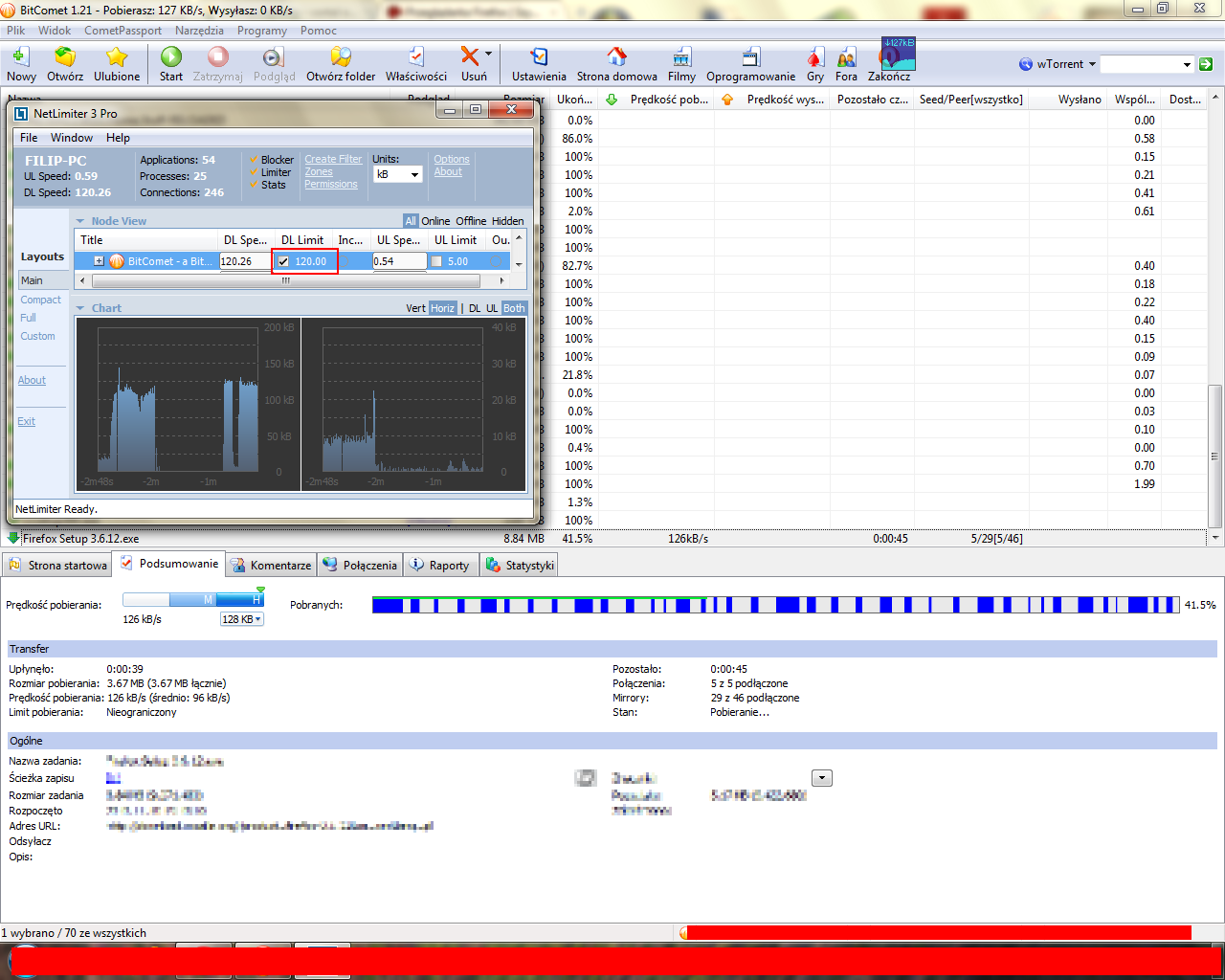Toggle the Blocker check in NetLimiter
This screenshot has height=980, width=1225.
tap(254, 160)
